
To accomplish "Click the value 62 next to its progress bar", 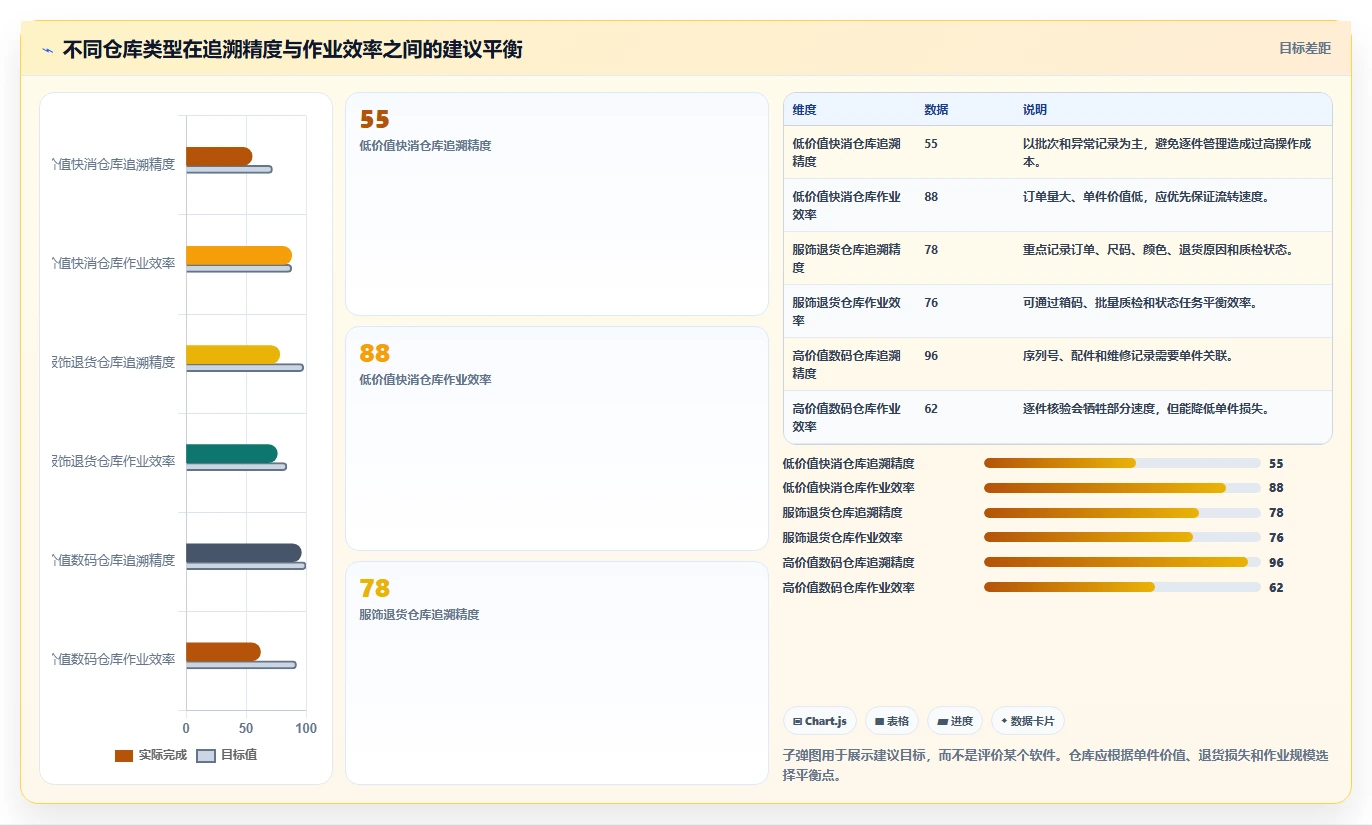I will (x=1276, y=588).
